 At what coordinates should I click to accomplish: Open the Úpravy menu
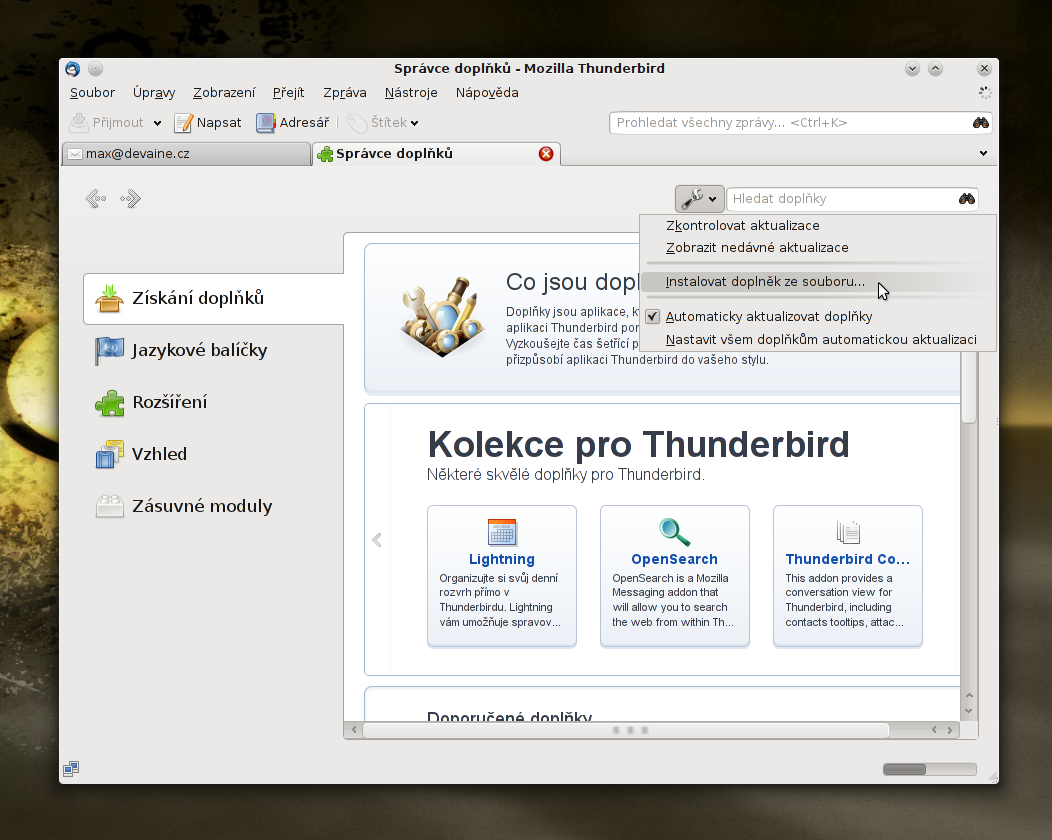coord(154,93)
